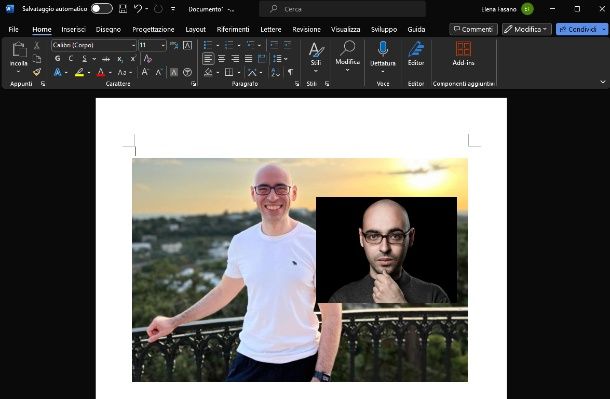Toggle Salvataggio automatico switch
The image size is (610, 399).
tap(102, 9)
